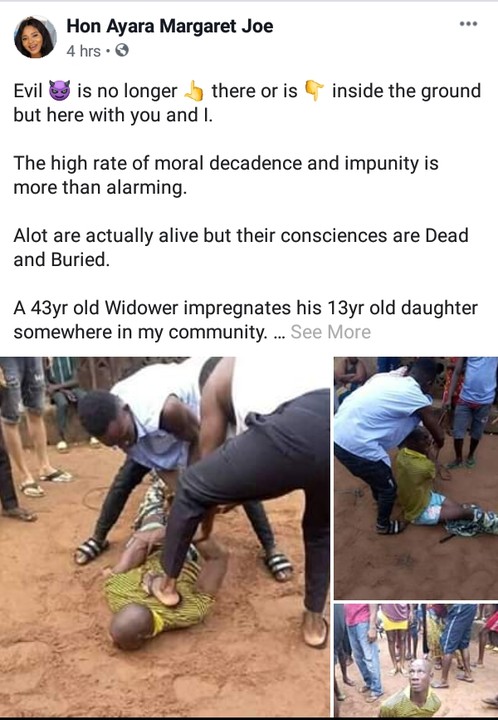The image size is (498, 720).
Task: Click the "4 hrs" post timestamp
Action: click(x=84, y=51)
